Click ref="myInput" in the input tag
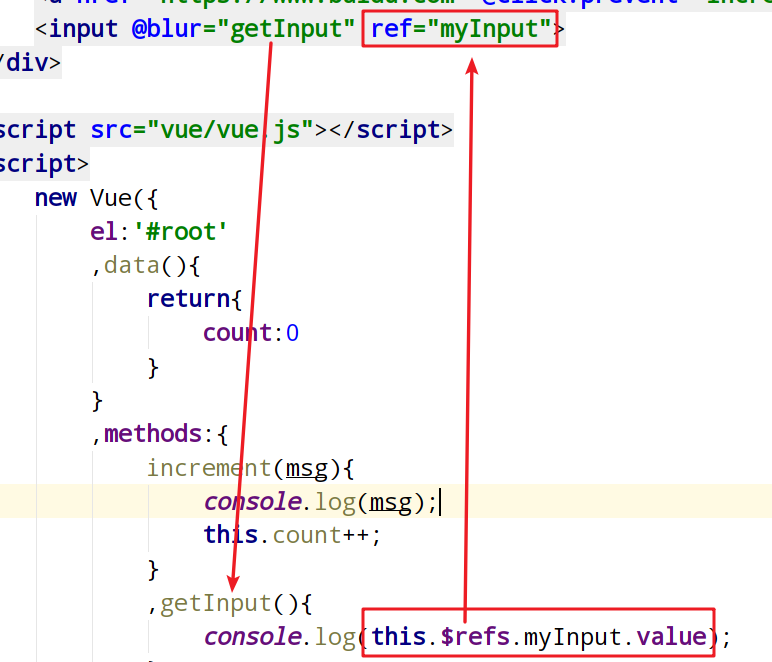772x662 pixels. point(460,29)
